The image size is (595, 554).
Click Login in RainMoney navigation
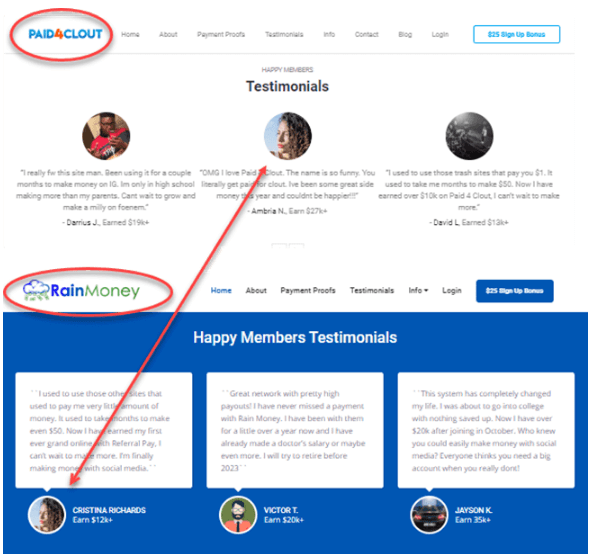coord(452,290)
